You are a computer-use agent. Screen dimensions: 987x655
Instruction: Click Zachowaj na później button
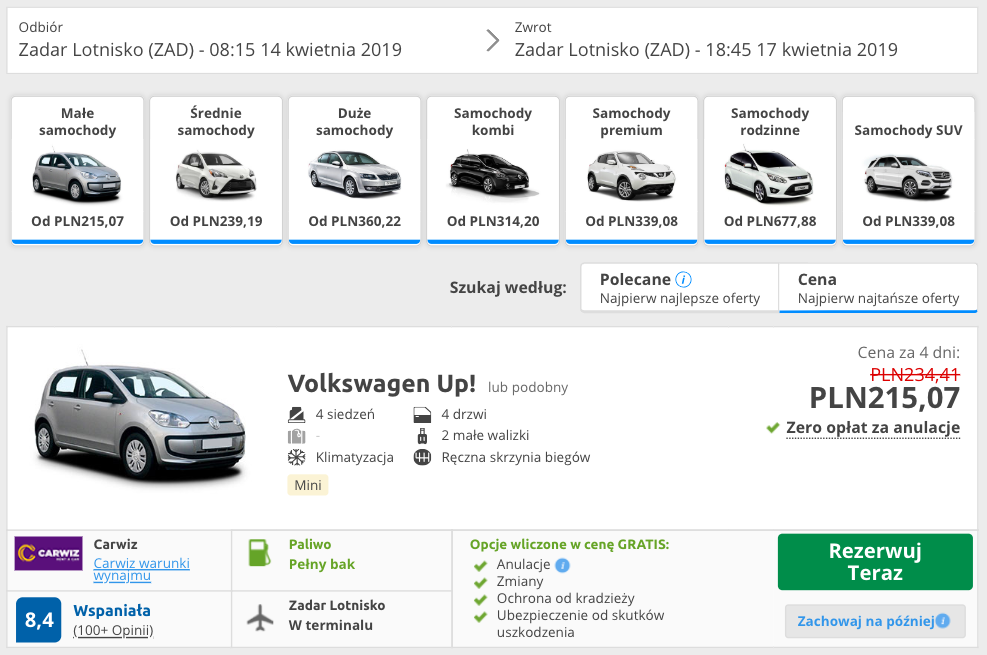tap(875, 621)
